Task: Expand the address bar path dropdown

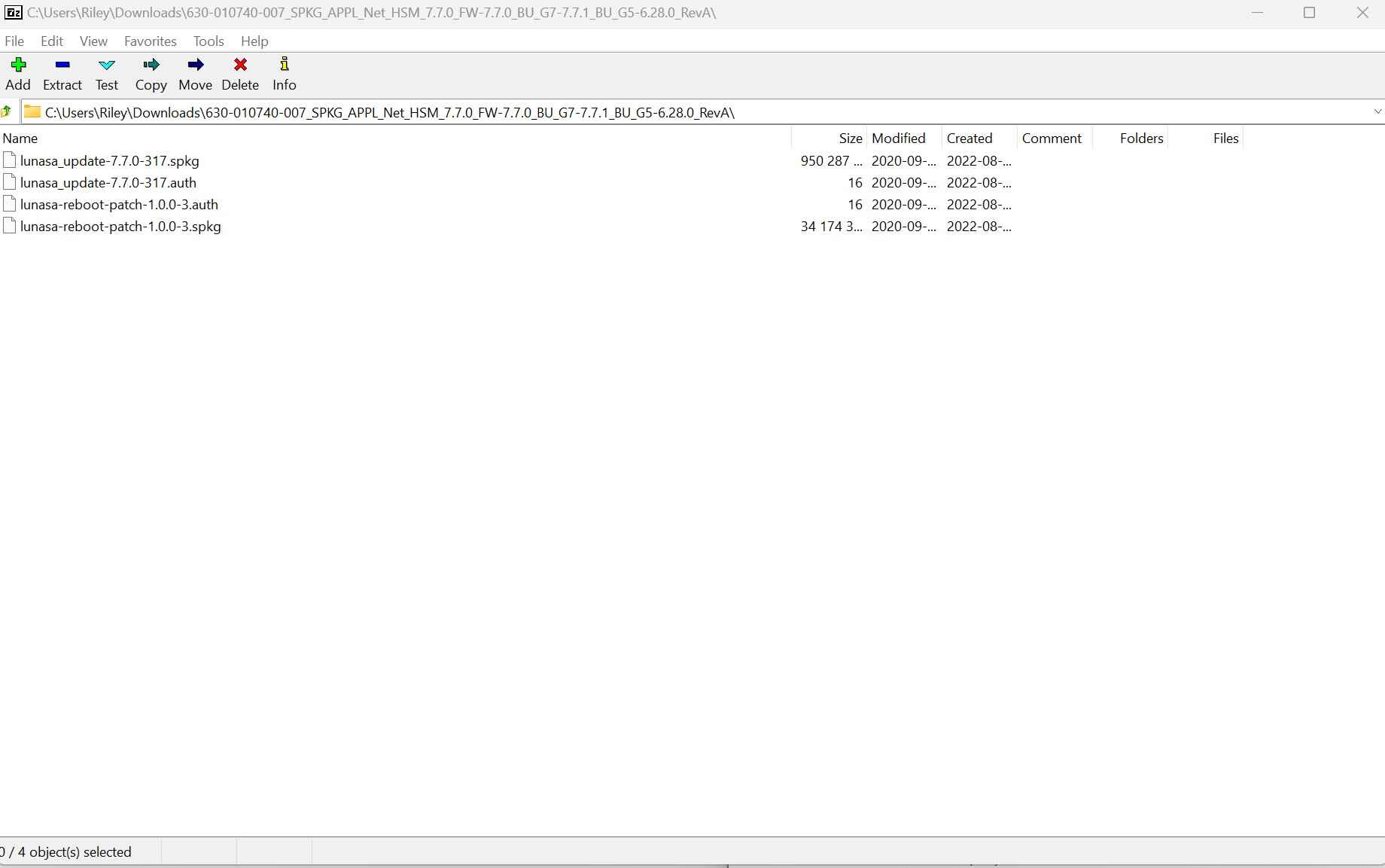Action: click(1377, 112)
